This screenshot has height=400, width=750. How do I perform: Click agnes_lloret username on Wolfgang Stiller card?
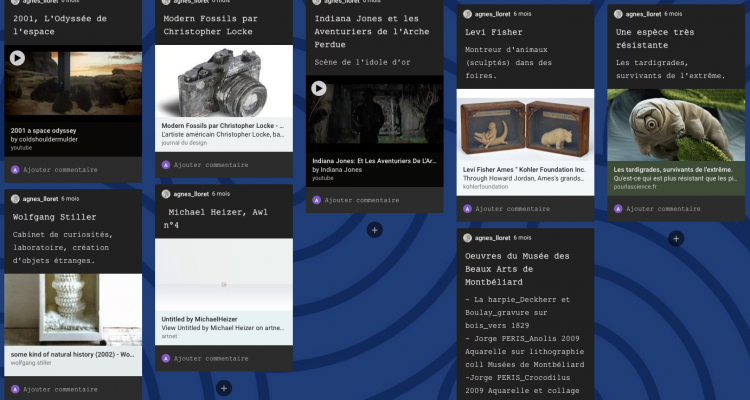point(41,199)
